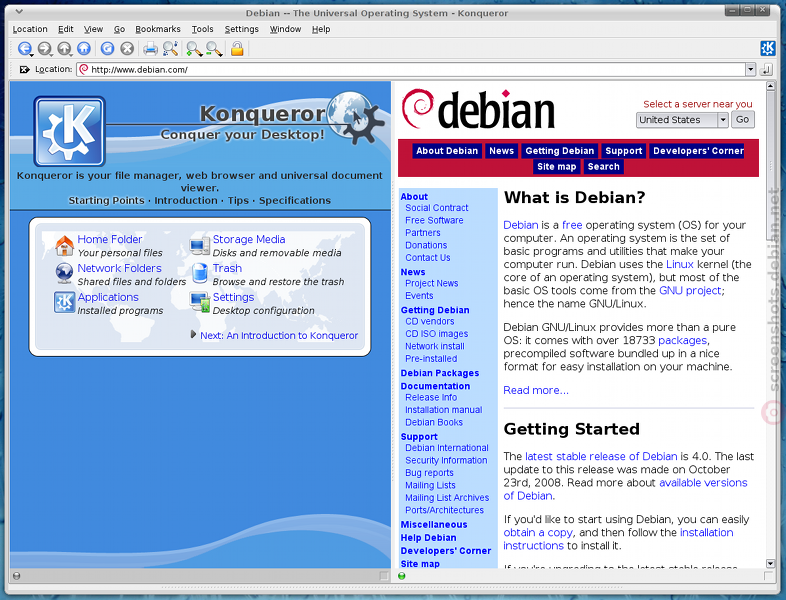Open the Help menu
Image resolution: width=786 pixels, height=600 pixels.
tap(321, 29)
